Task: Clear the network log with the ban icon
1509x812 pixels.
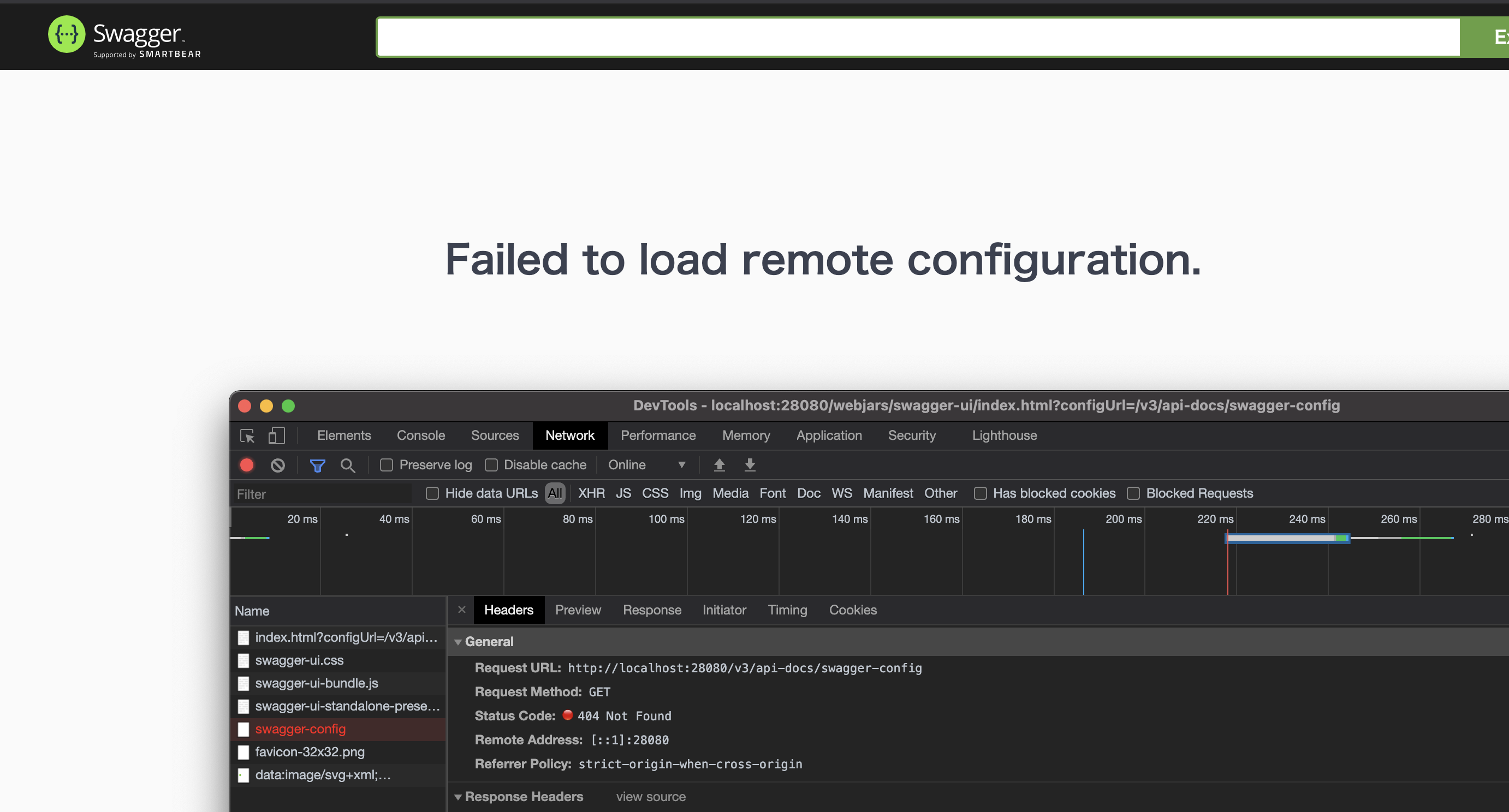Action: click(x=278, y=465)
